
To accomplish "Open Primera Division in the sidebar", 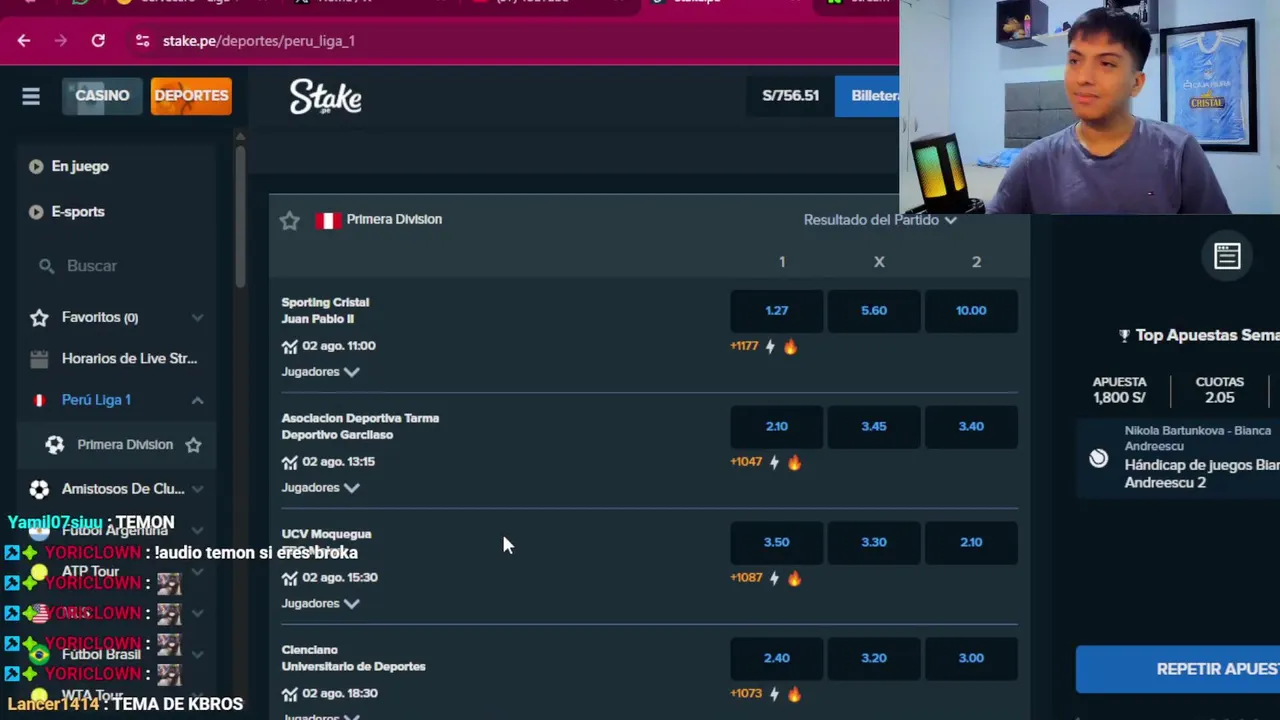I will (125, 445).
